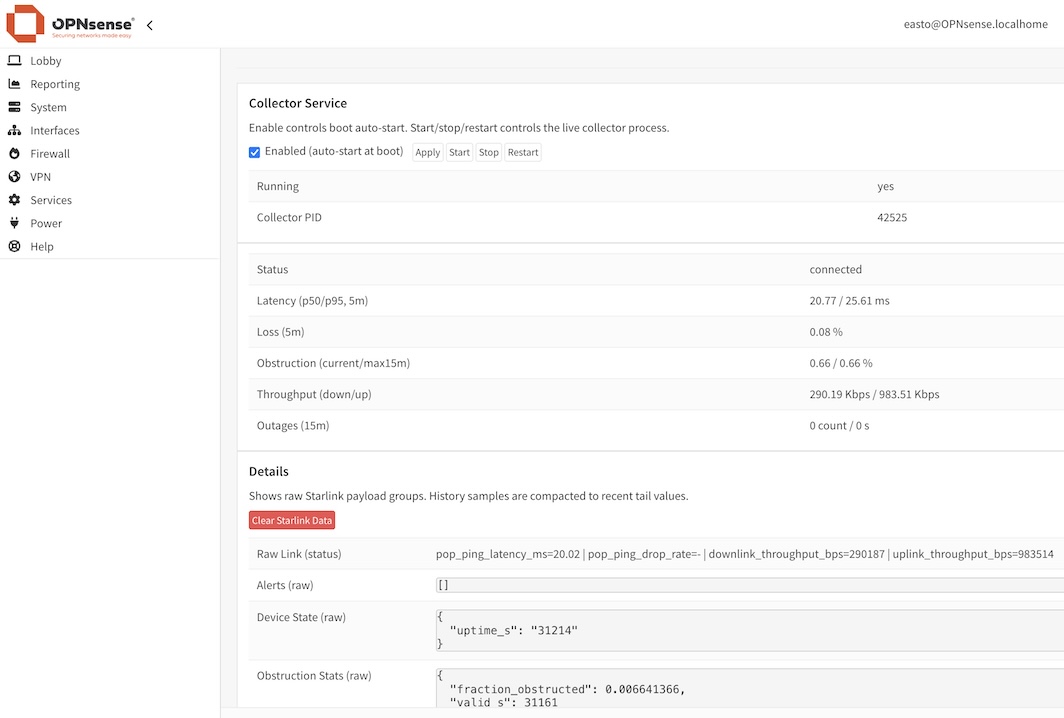Click the VPN globe icon
The height and width of the screenshot is (718, 1064).
tap(14, 176)
